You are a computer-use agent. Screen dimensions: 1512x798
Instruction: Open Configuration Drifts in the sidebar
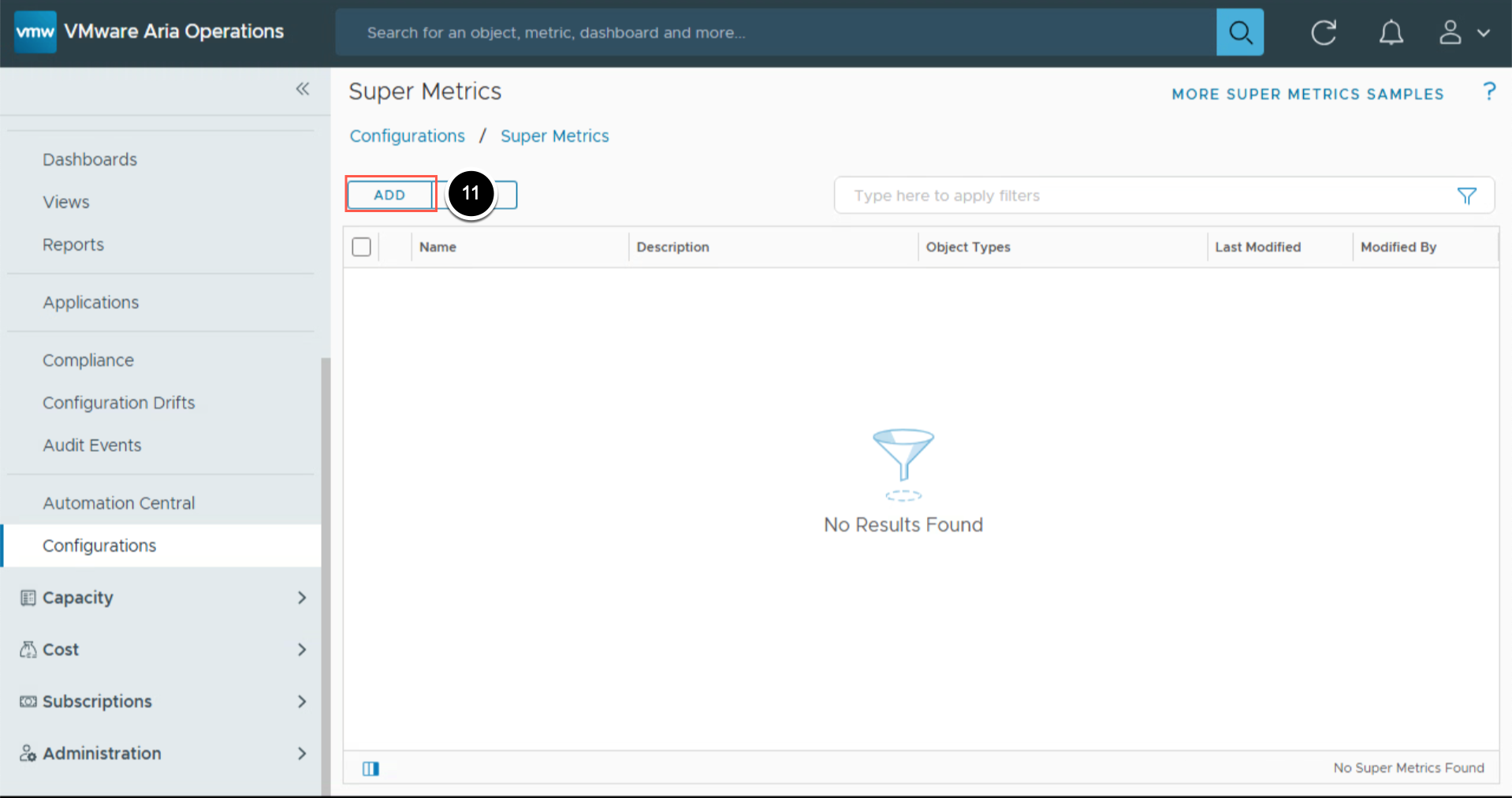pos(119,403)
